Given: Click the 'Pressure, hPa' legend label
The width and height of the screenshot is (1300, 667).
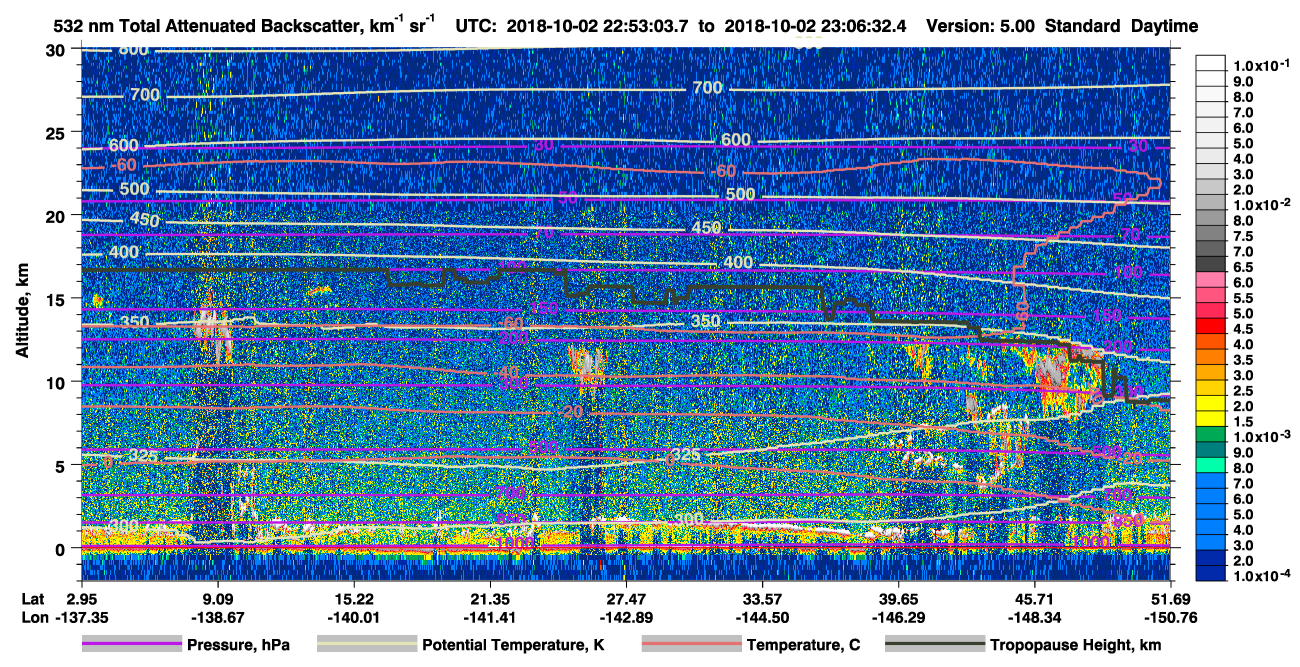Looking at the screenshot, I should pyautogui.click(x=238, y=646).
